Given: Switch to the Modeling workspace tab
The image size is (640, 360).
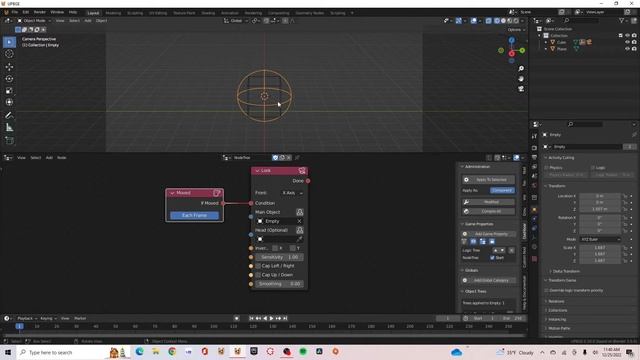Looking at the screenshot, I should coord(113,13).
